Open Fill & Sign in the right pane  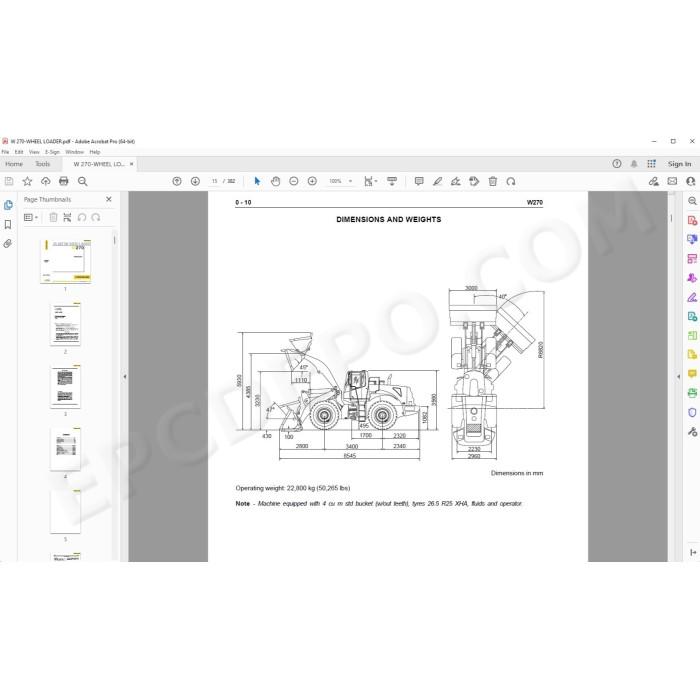(692, 297)
